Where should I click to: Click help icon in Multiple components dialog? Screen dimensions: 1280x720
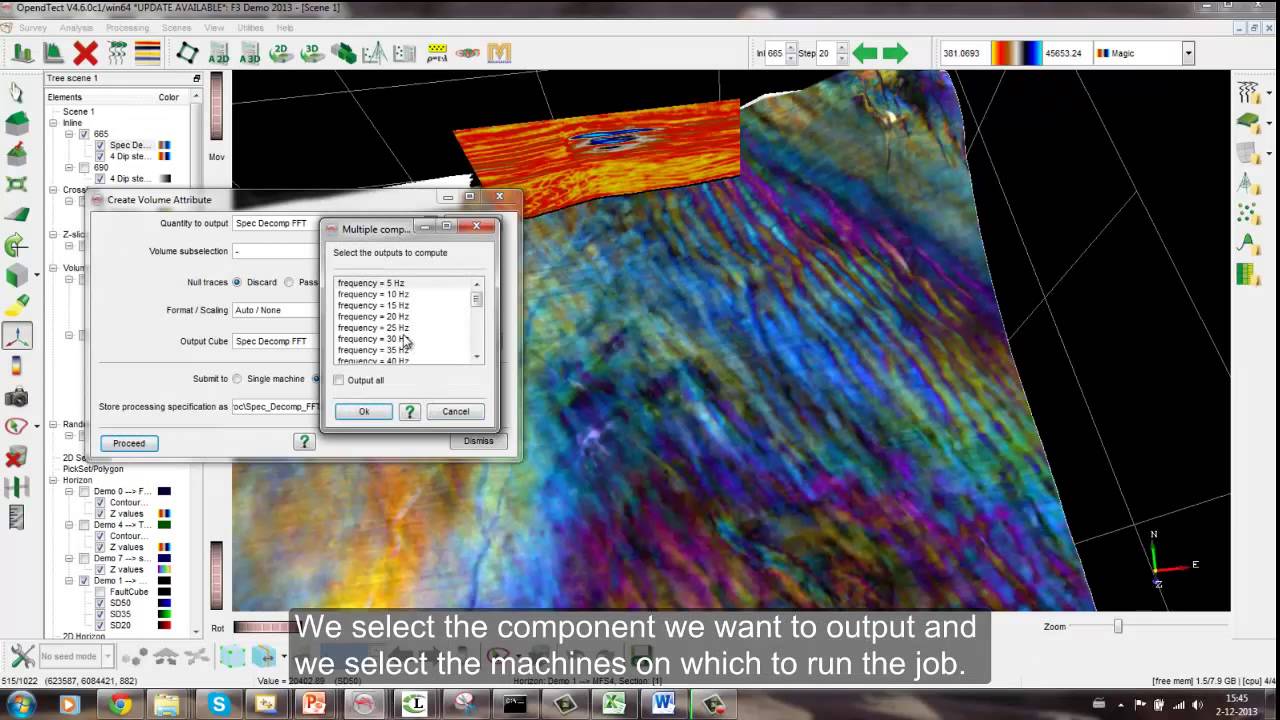[x=409, y=412]
